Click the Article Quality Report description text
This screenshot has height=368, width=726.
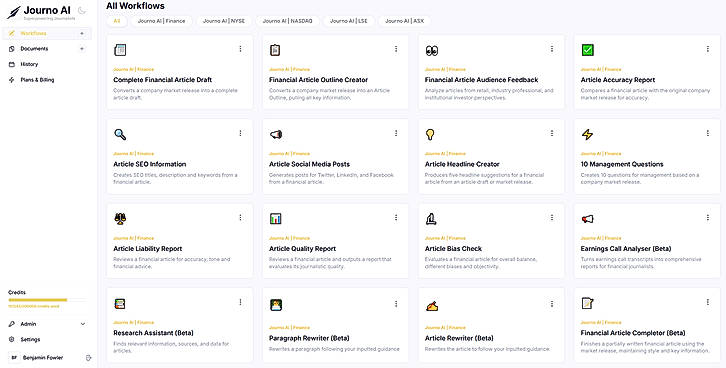(x=330, y=263)
